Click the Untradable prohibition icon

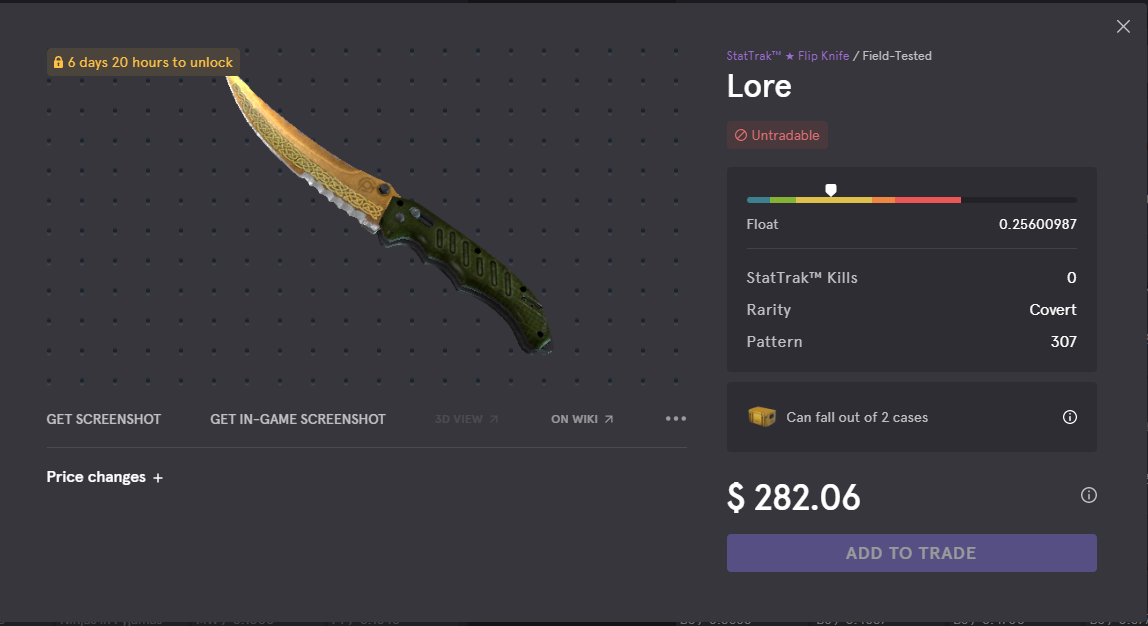coord(741,135)
